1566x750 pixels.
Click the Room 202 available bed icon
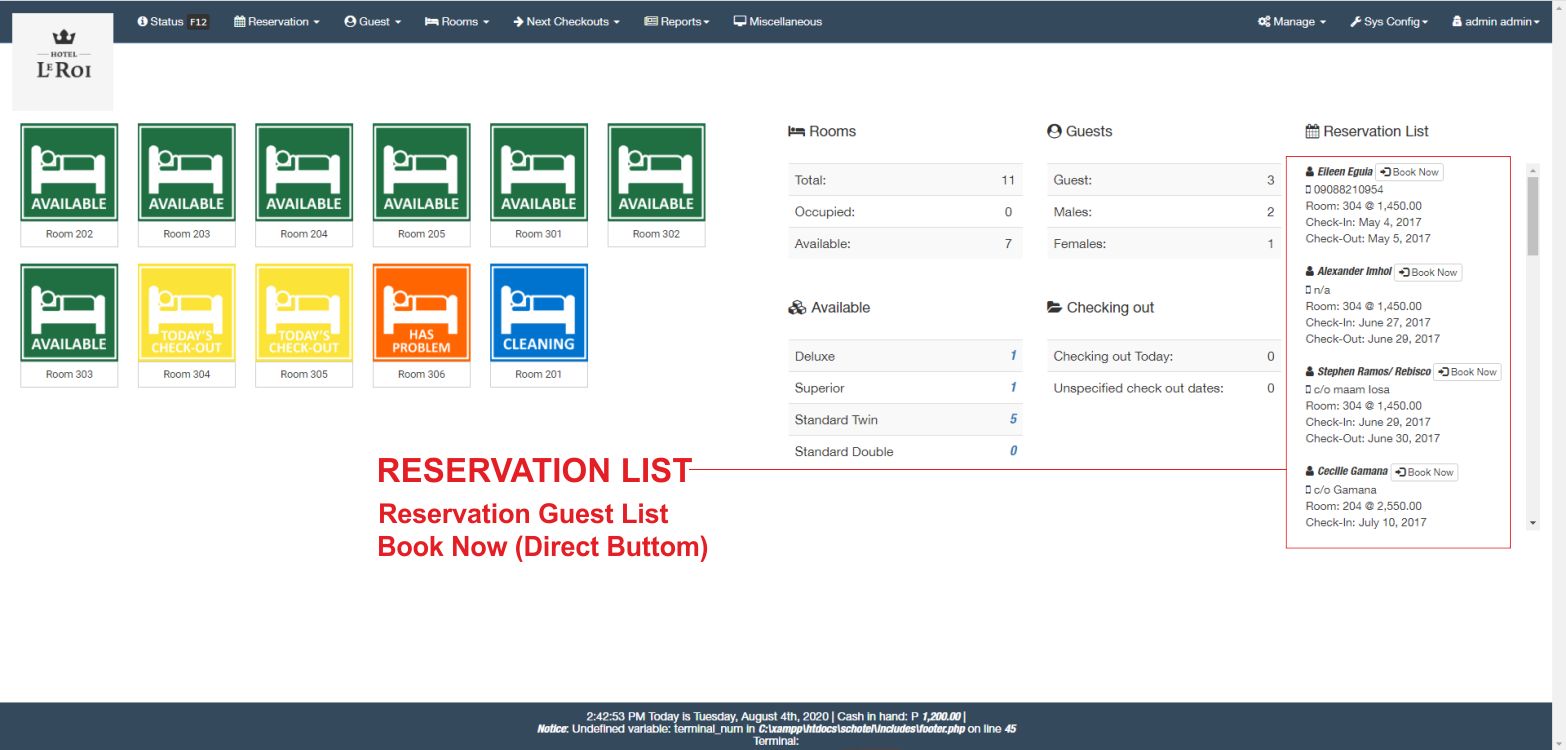[x=69, y=172]
